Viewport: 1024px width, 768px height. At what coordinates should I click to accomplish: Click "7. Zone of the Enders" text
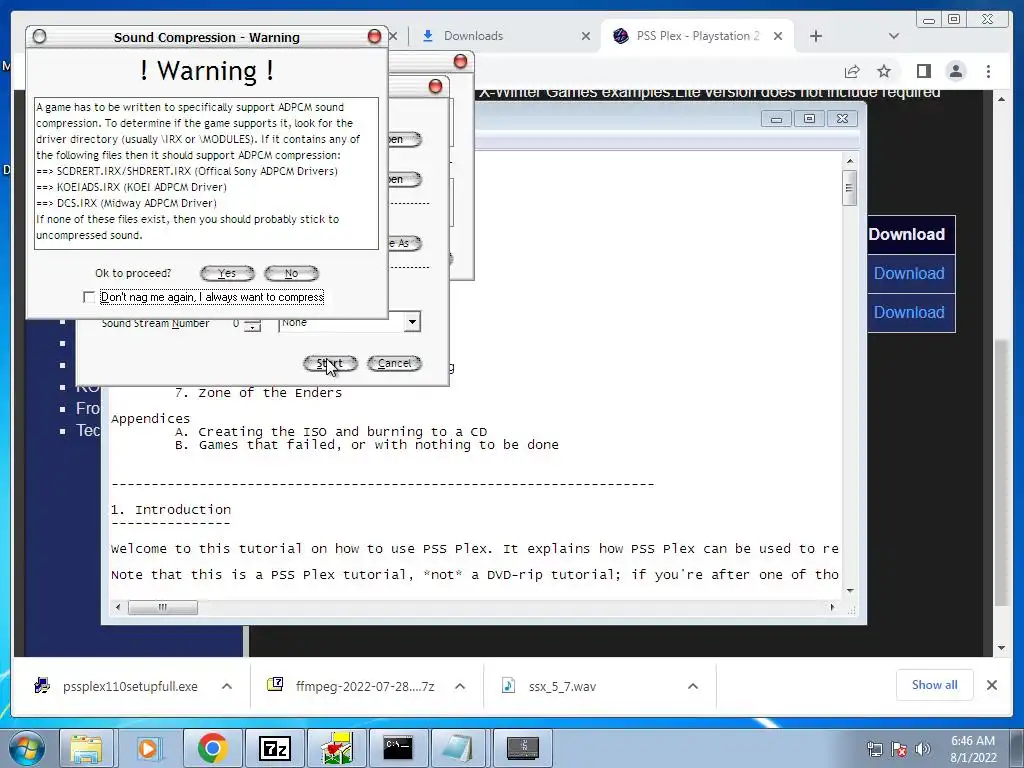(259, 392)
